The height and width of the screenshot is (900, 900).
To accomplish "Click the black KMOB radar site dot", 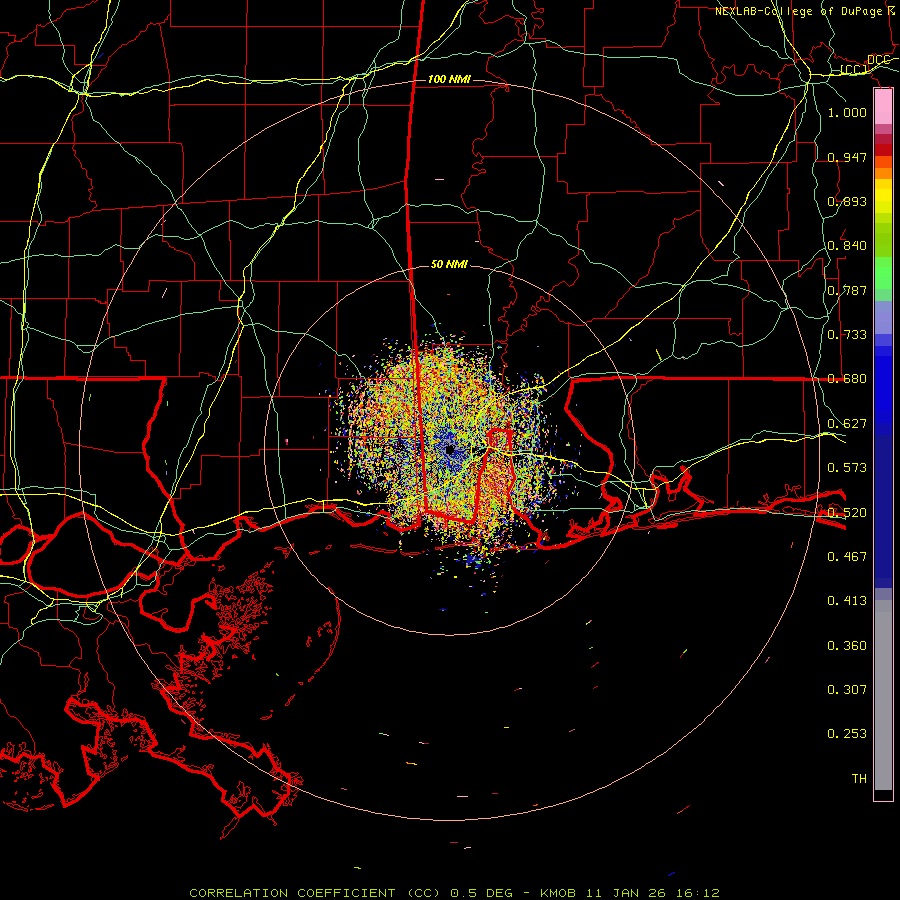I will click(450, 450).
